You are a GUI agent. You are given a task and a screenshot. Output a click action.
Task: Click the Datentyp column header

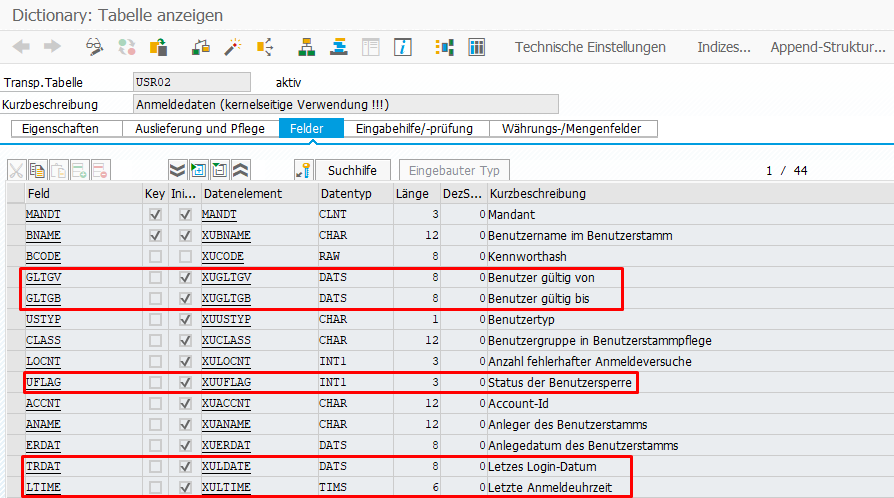(x=355, y=193)
